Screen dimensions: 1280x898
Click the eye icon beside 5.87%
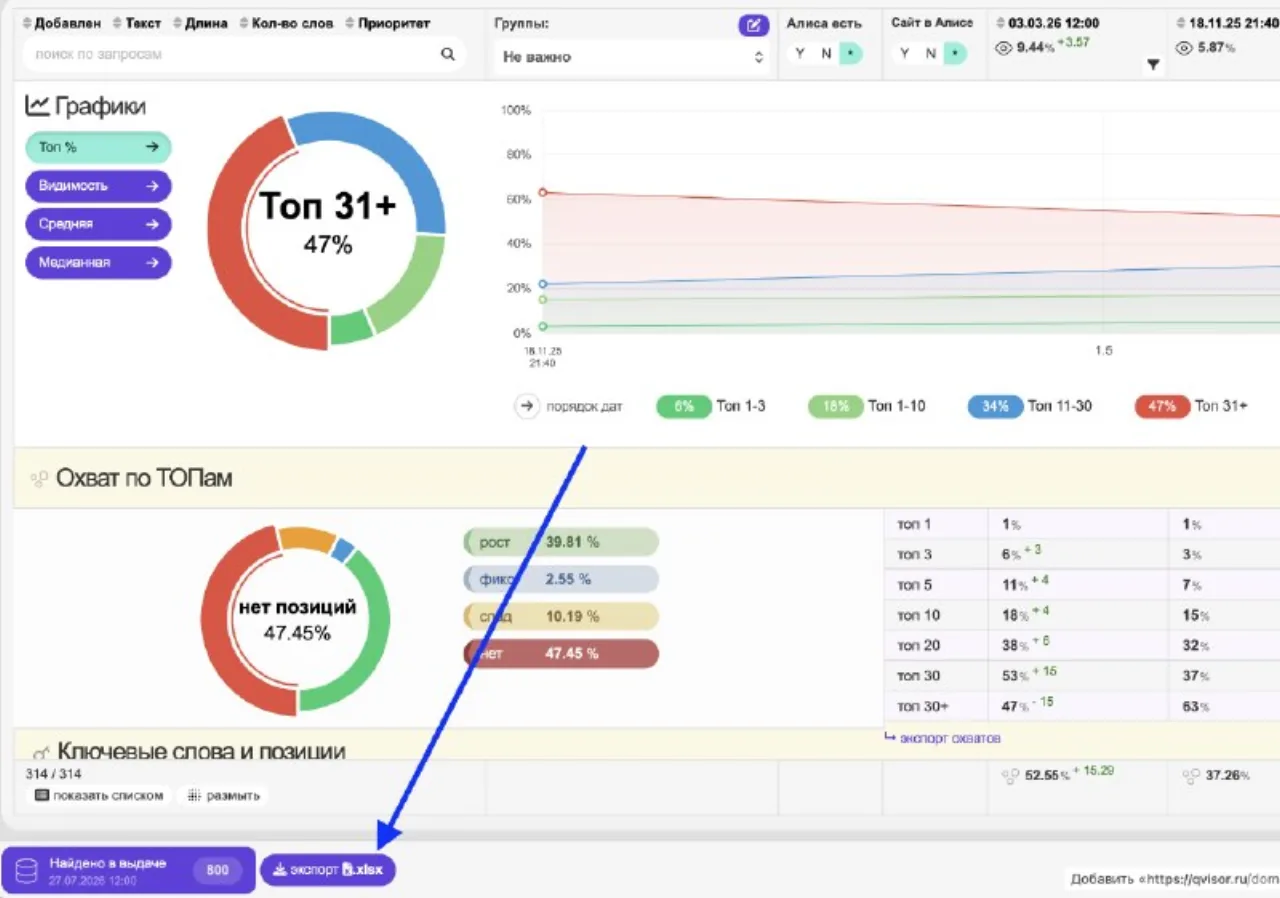(1185, 47)
